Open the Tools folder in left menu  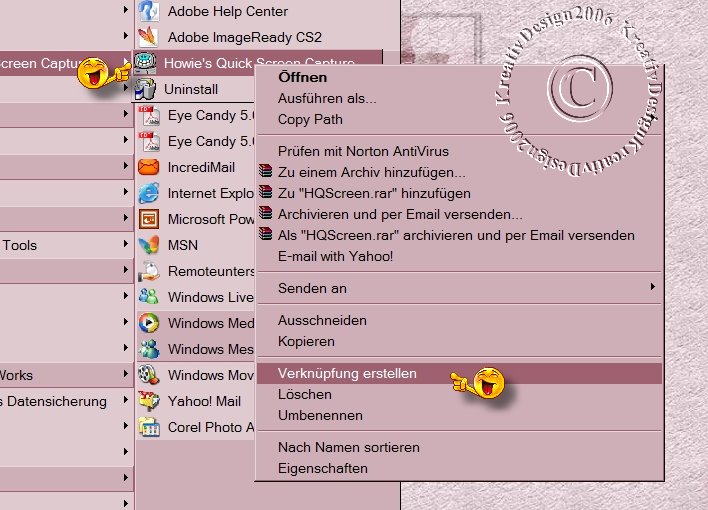pos(66,245)
